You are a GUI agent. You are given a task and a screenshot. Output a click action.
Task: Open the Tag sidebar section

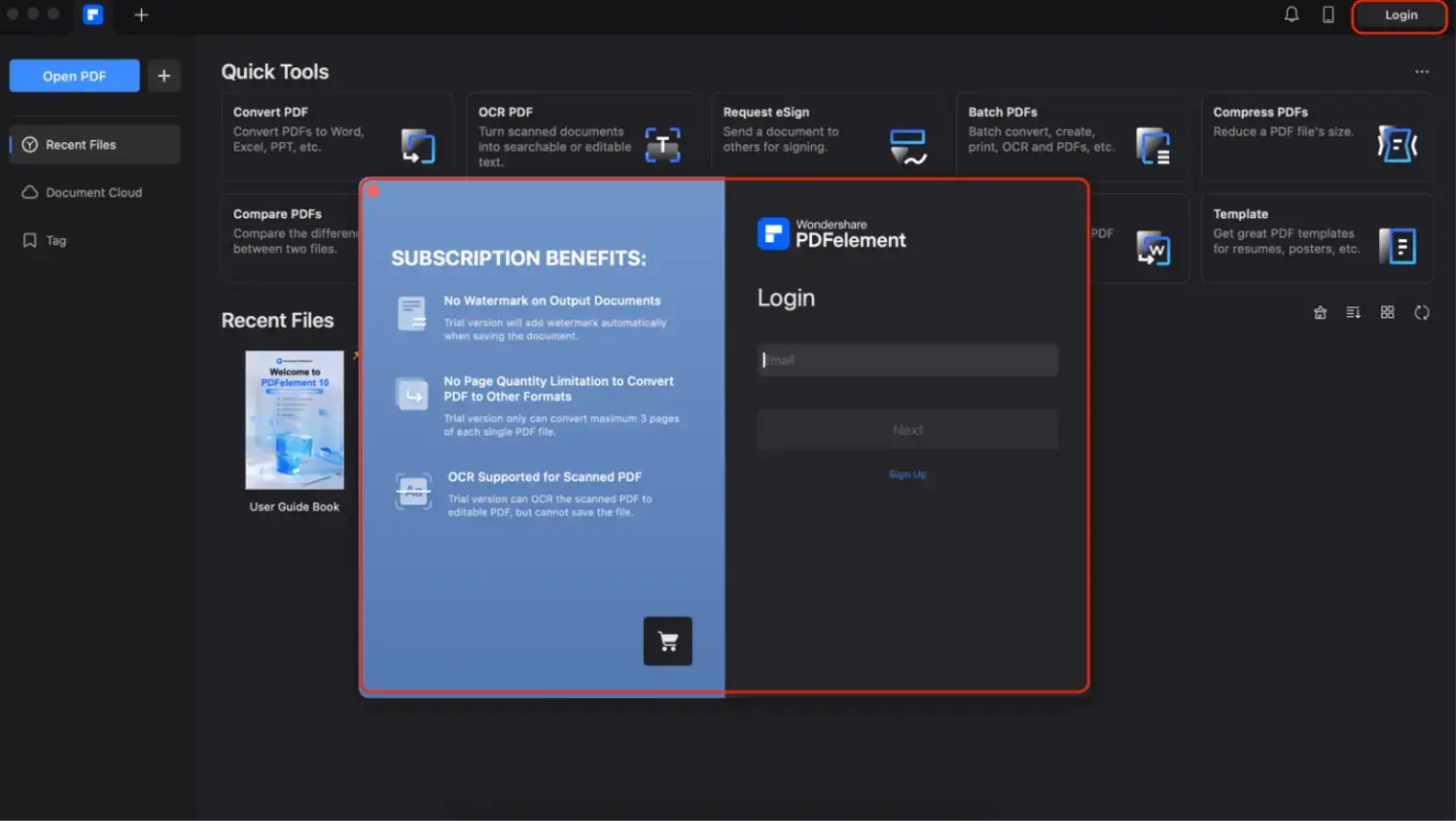coord(55,240)
